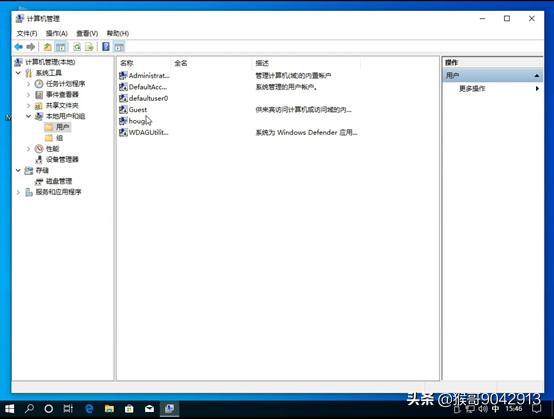
Task: Select the Administrator user account icon
Action: click(x=123, y=75)
